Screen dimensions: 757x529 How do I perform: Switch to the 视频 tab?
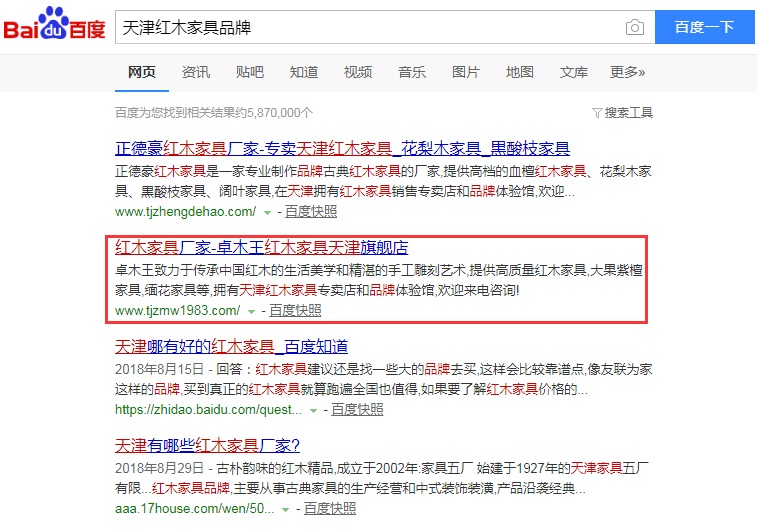[x=358, y=72]
